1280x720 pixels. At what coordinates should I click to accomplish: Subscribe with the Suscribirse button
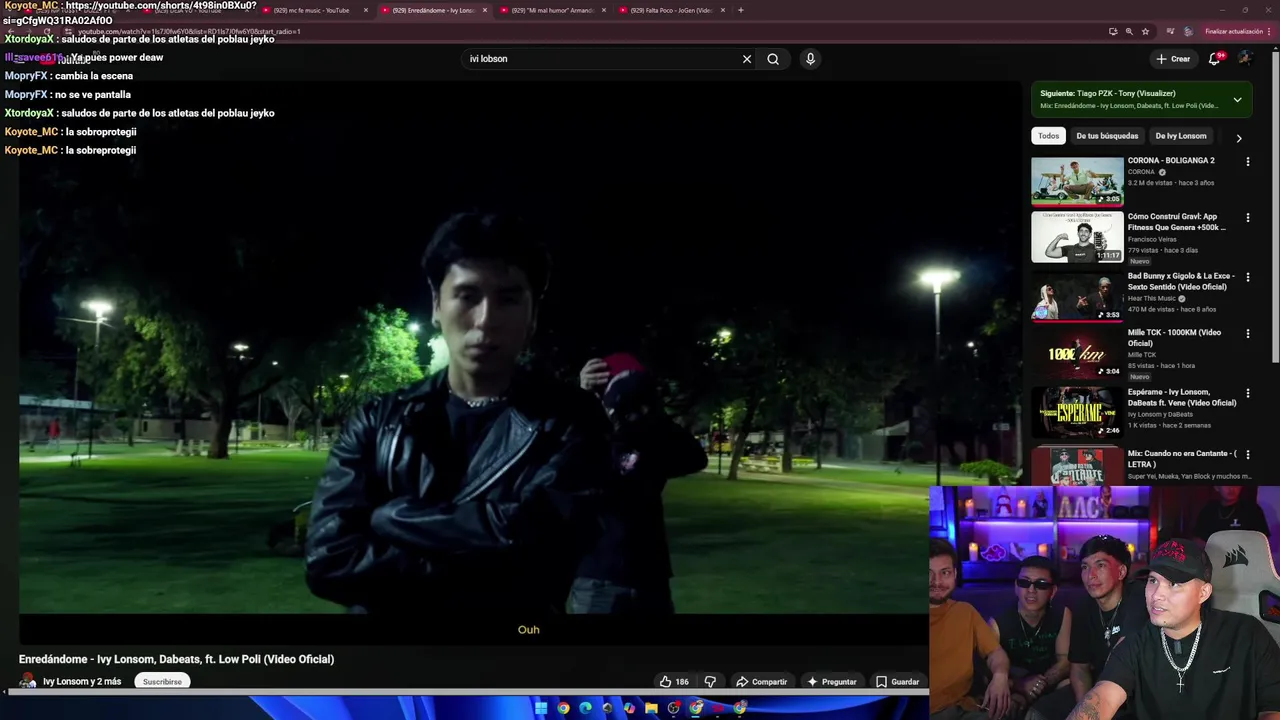tap(162, 682)
